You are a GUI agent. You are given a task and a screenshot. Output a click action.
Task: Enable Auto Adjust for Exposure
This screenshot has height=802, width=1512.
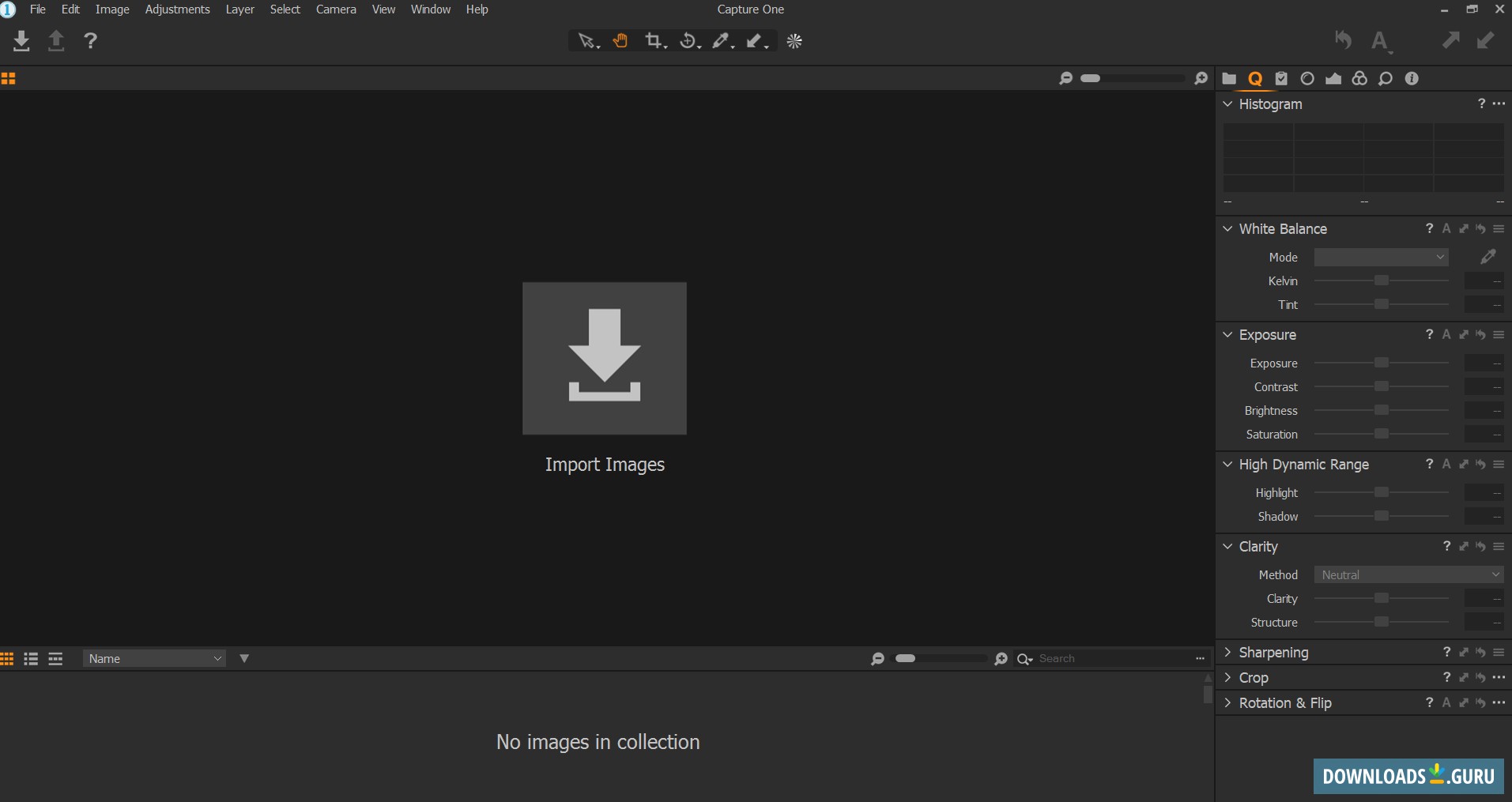[x=1446, y=334]
